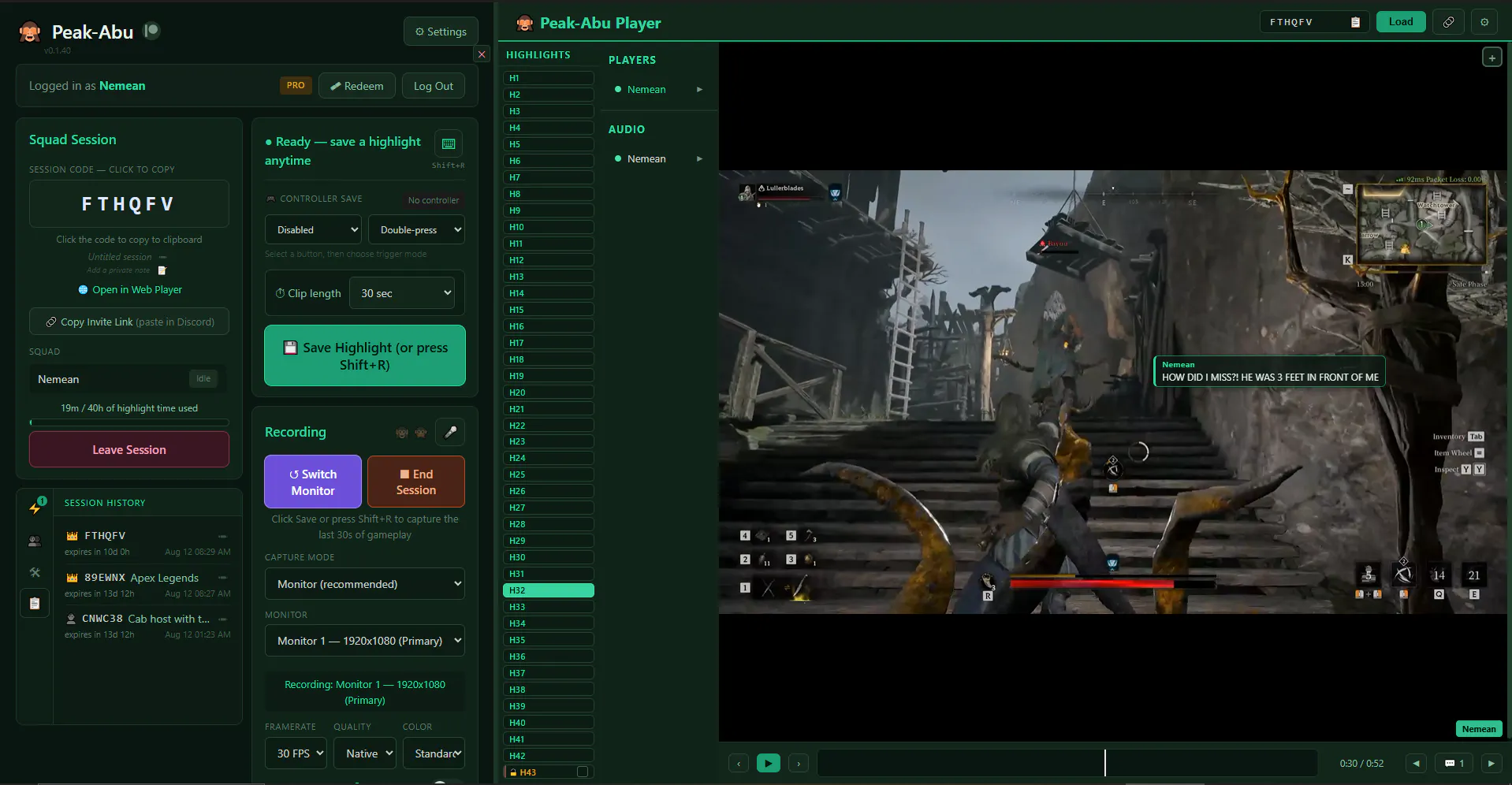Viewport: 1512px width, 785px height.
Task: Click the Nemean comment bubble on video
Action: click(x=1269, y=371)
